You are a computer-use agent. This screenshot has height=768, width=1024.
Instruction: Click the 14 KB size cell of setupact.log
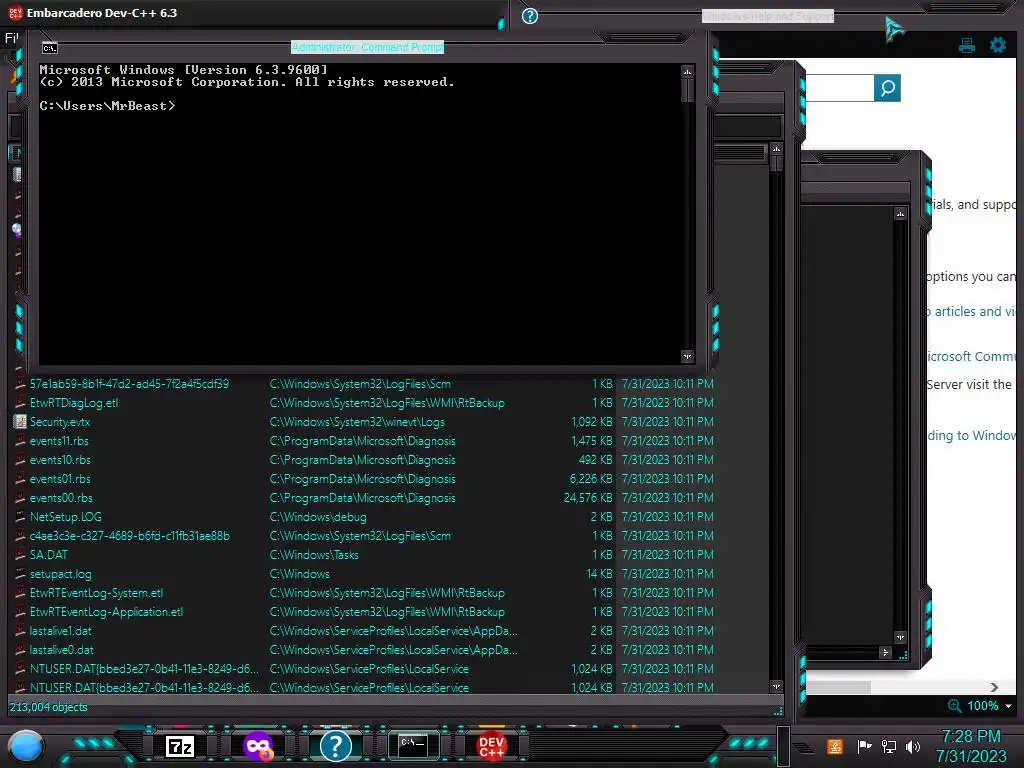600,574
